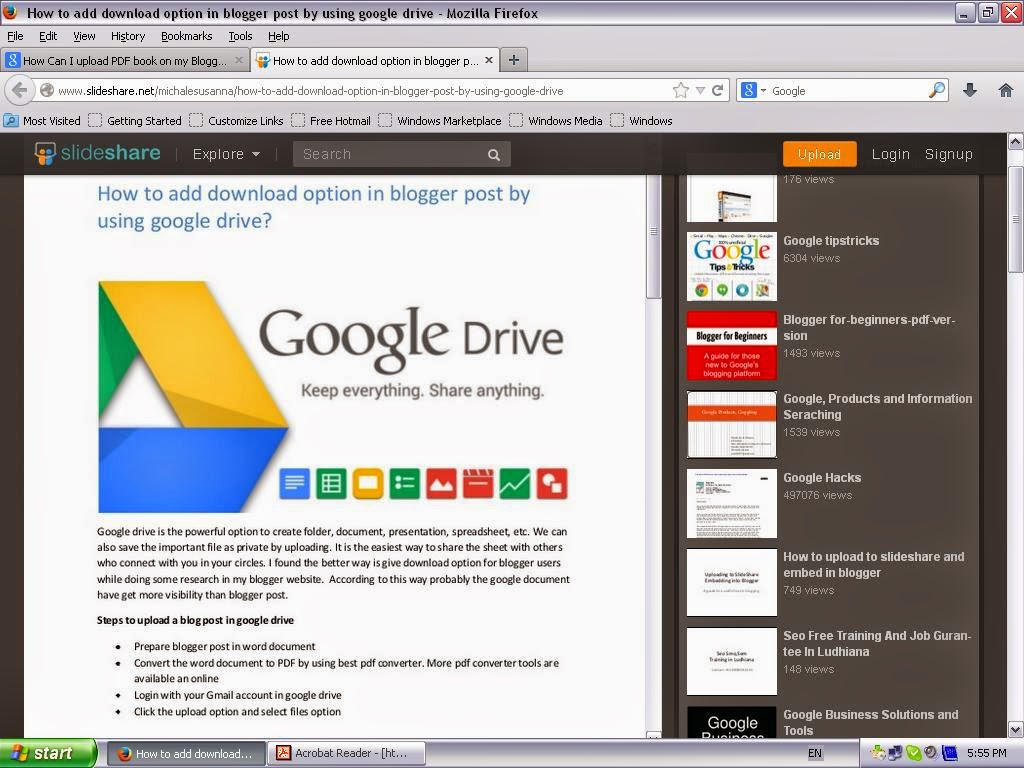Click the Google Hacks document thumbnail
The image size is (1024, 768).
click(731, 503)
